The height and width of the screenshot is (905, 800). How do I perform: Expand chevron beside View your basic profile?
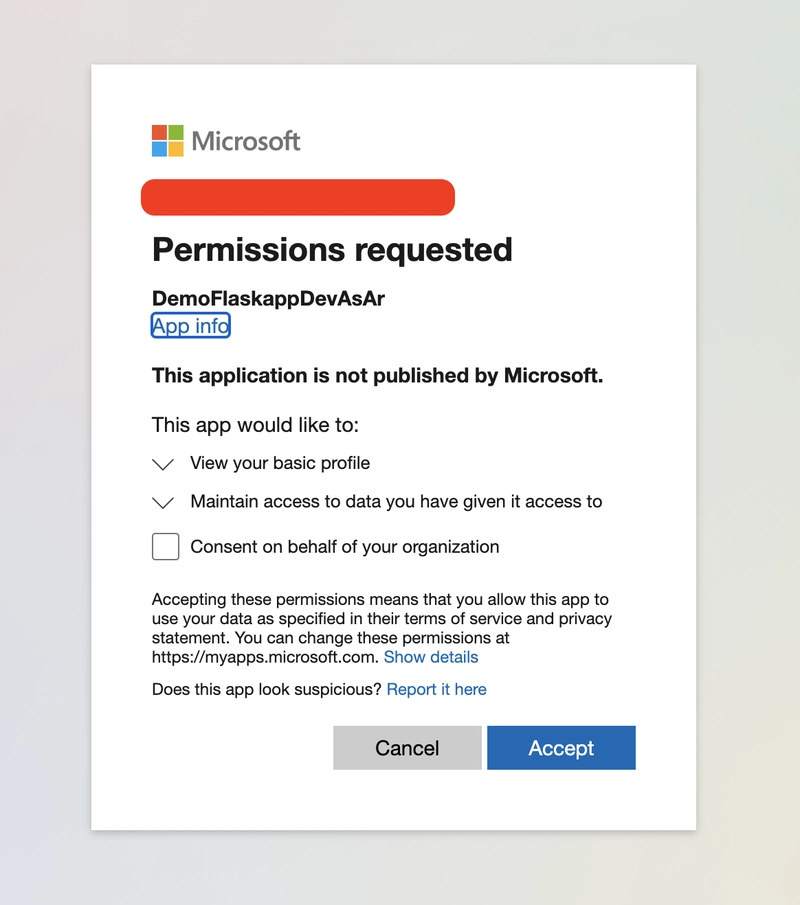(163, 464)
